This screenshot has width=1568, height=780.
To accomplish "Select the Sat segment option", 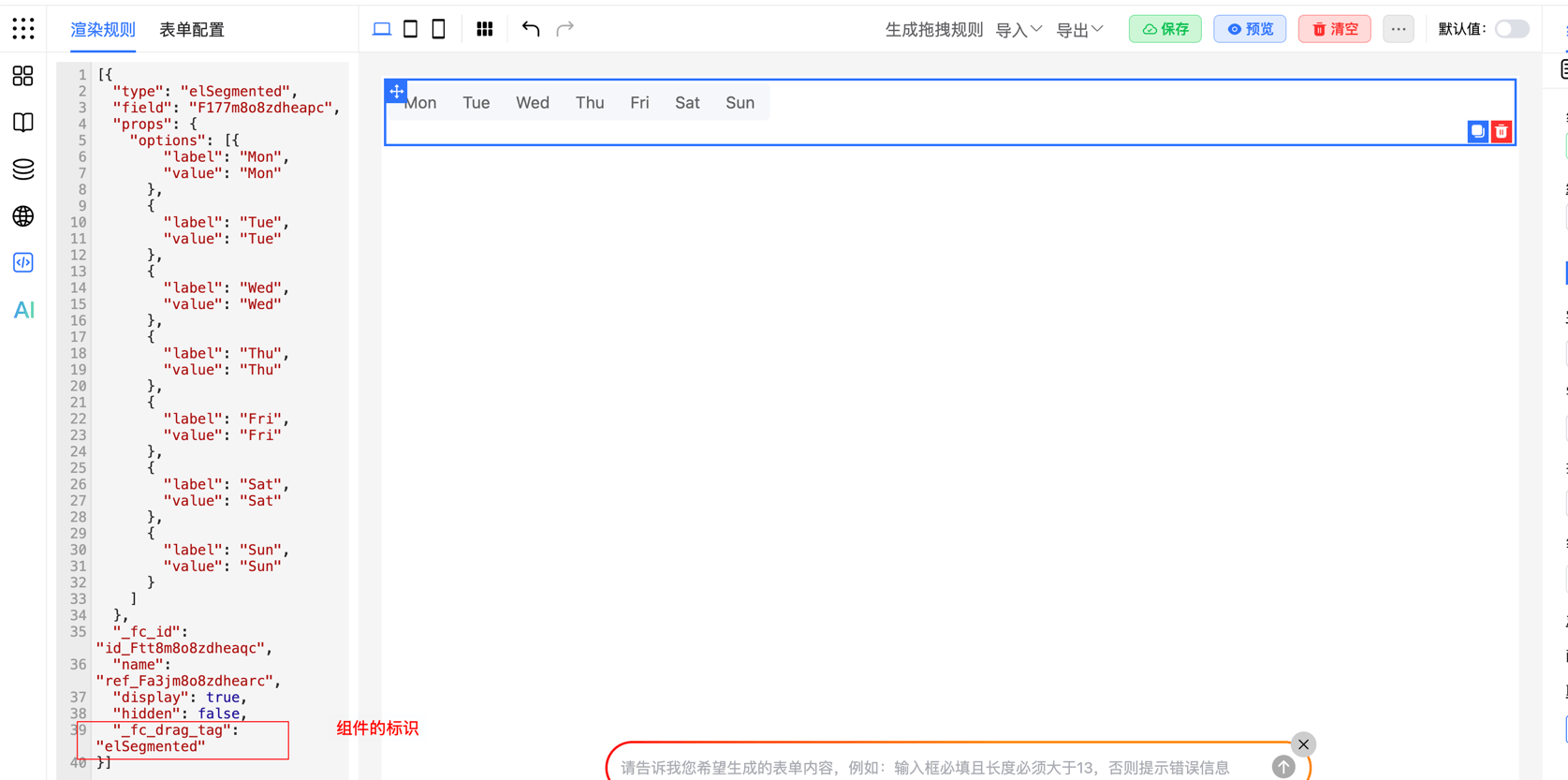I will (x=687, y=103).
